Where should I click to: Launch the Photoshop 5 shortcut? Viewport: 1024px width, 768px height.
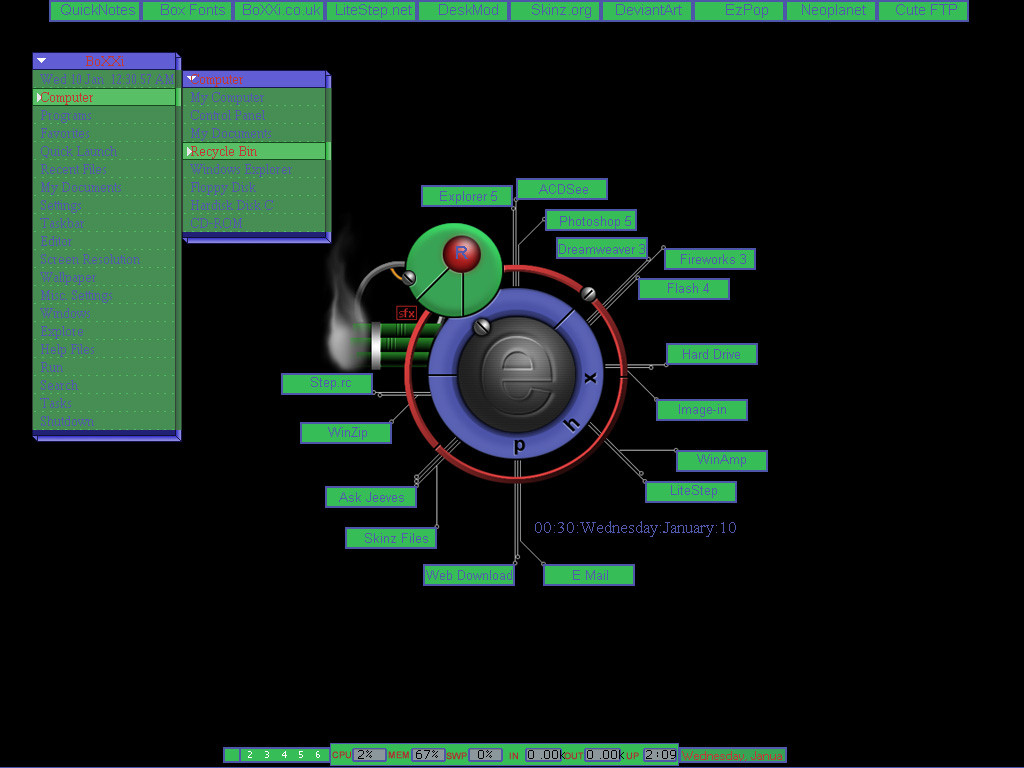click(591, 221)
